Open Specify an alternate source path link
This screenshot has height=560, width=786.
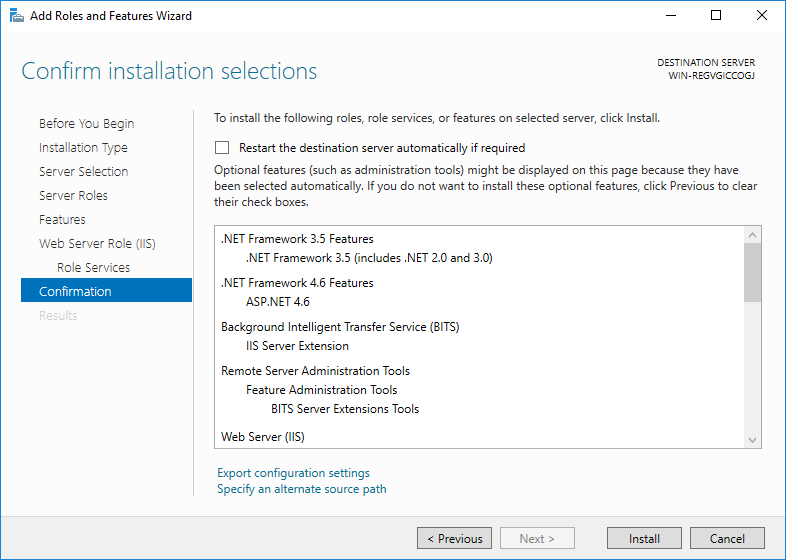coord(301,489)
